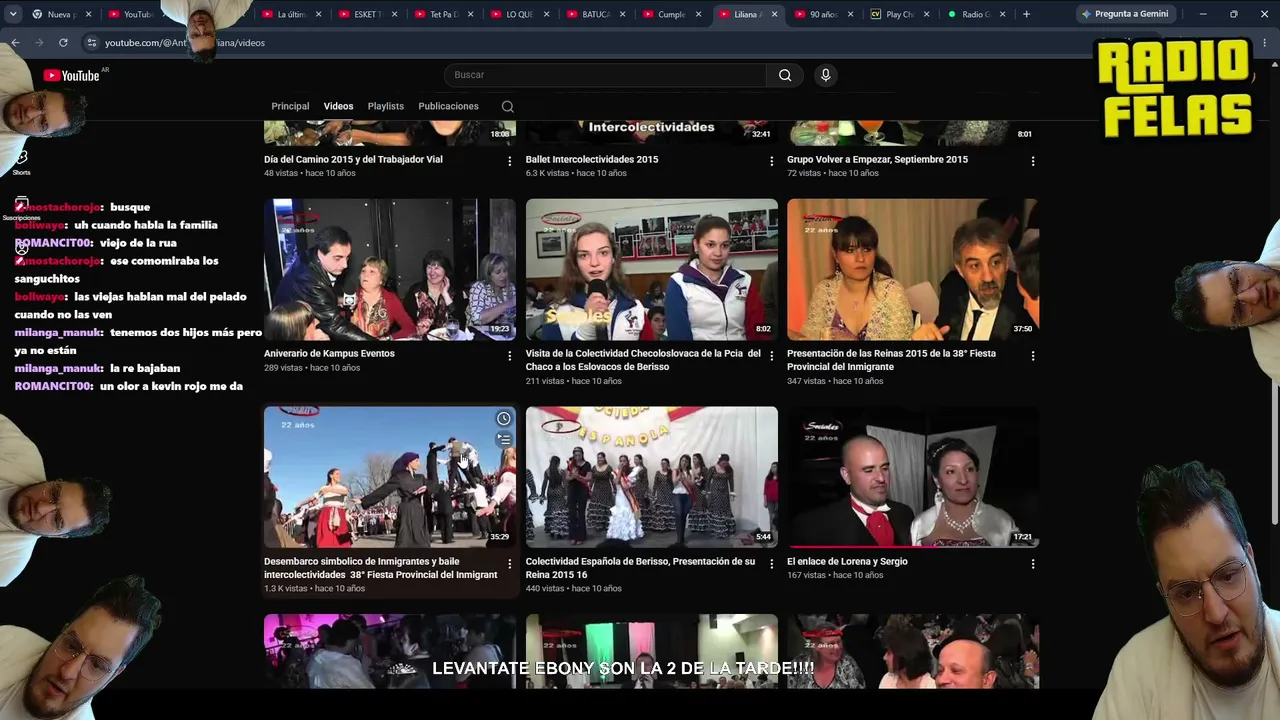Play the Lorena y Sergio wedding thumbnail
This screenshot has height=720, width=1280.
(x=913, y=477)
